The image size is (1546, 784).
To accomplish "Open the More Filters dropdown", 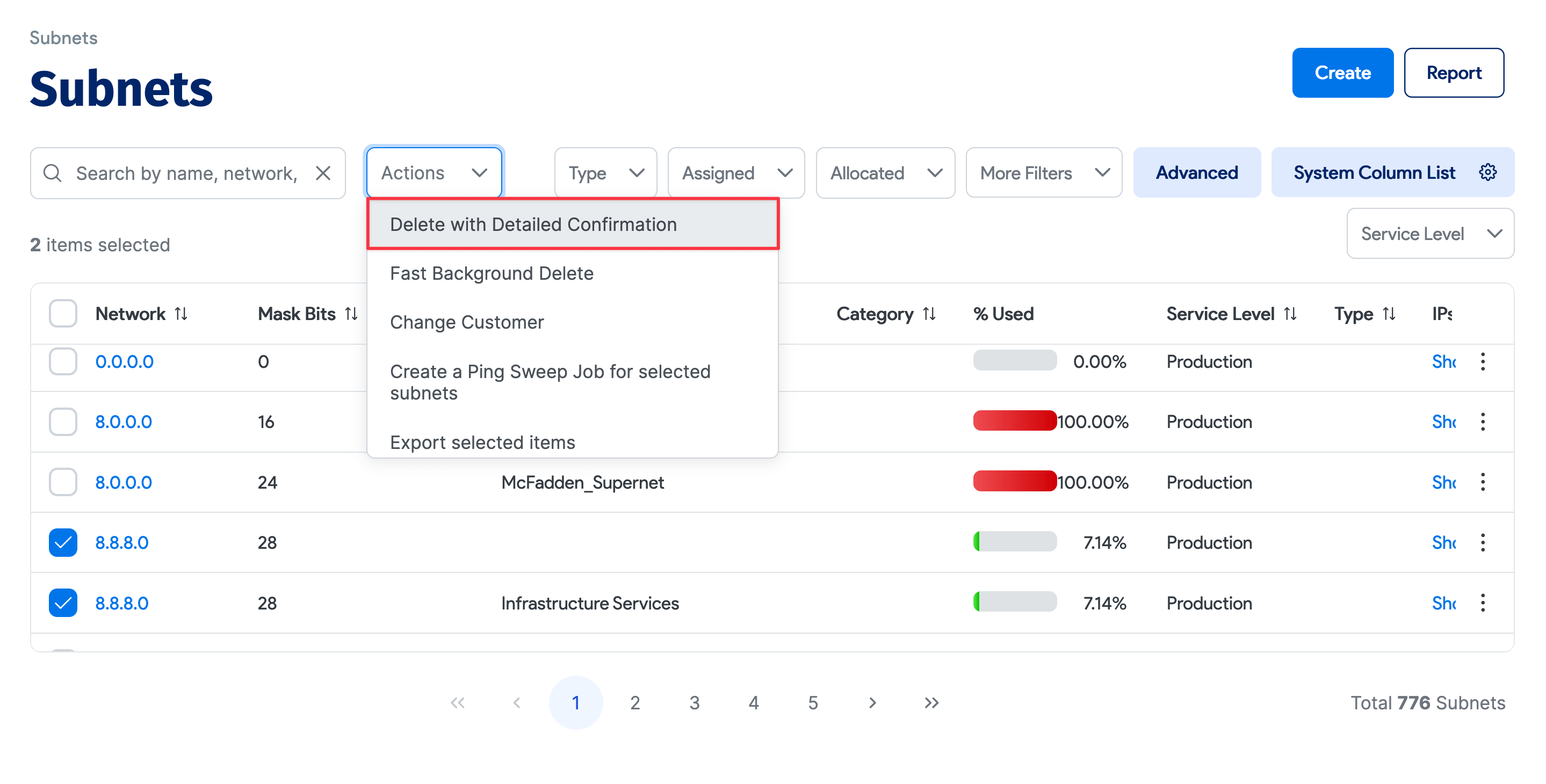I will tap(1043, 173).
